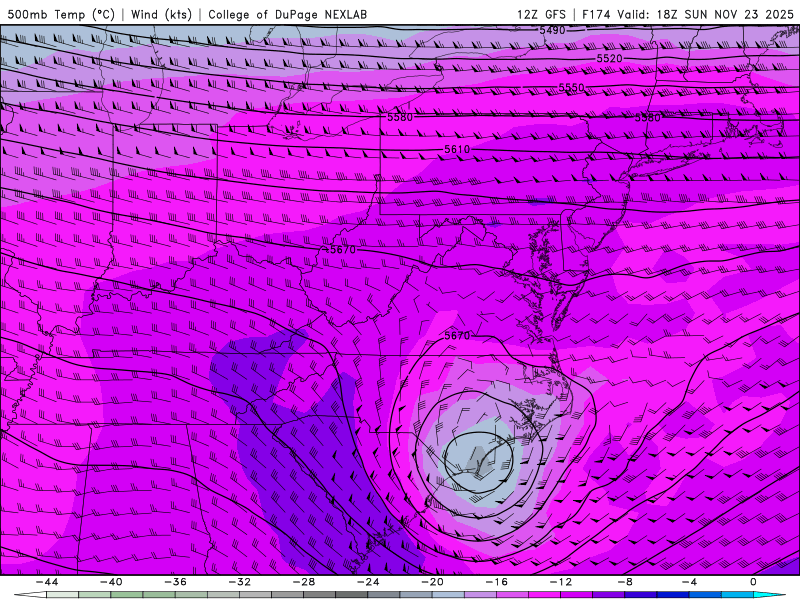Click the "12Z GFS" model run label
This screenshot has height=600, width=800.
[540, 14]
